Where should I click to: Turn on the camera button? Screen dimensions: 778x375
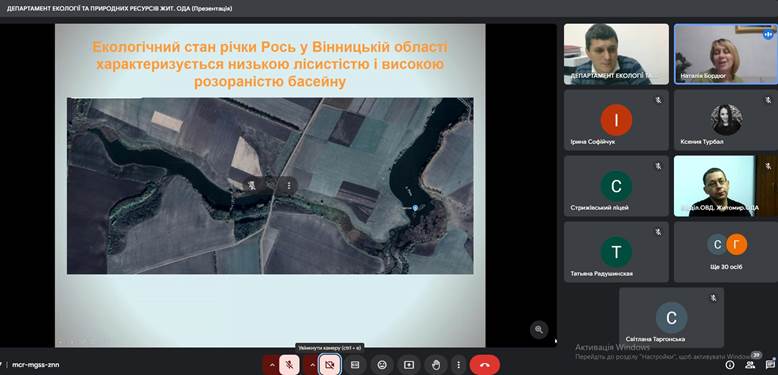[329, 365]
